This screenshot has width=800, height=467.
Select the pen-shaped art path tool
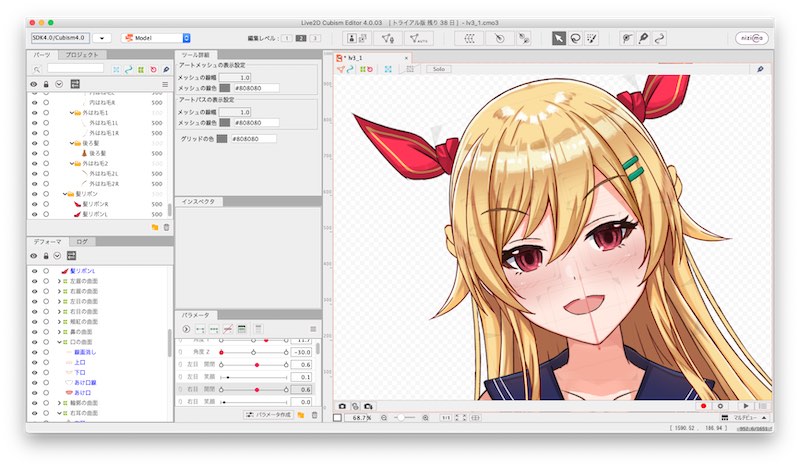click(x=643, y=38)
